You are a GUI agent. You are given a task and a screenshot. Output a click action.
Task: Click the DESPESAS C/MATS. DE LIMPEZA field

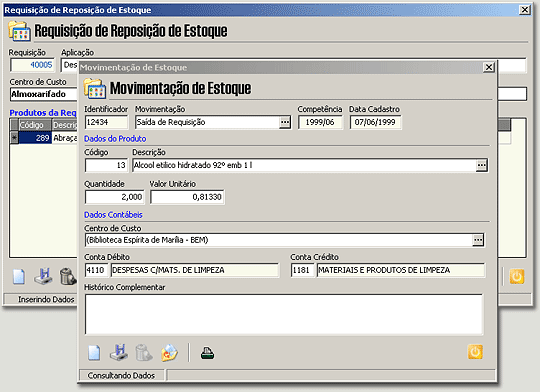[x=195, y=270]
